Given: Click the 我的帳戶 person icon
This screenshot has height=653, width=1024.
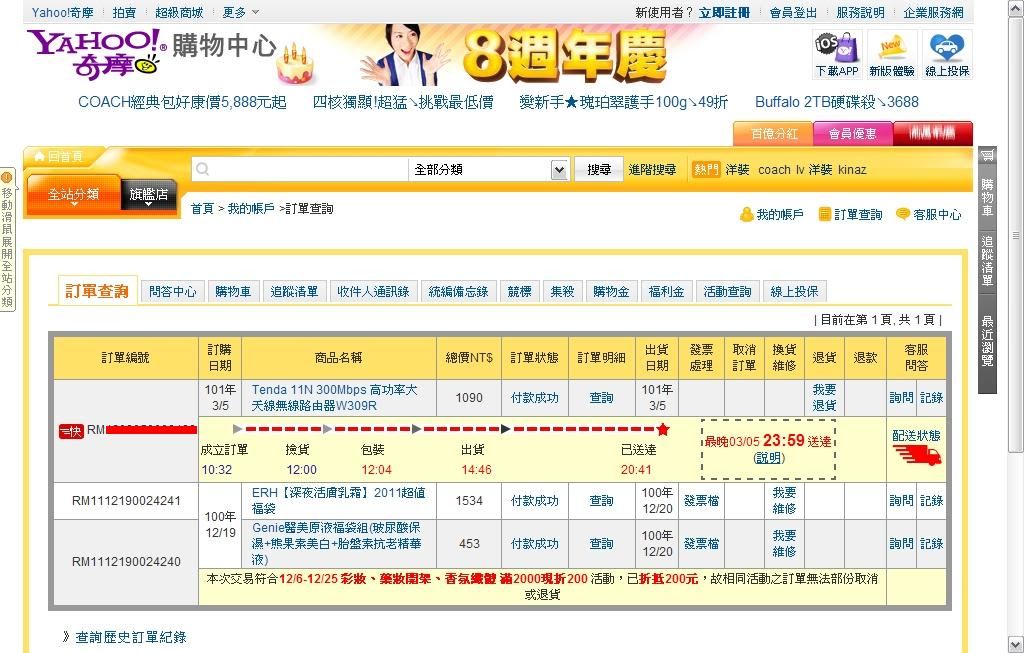Looking at the screenshot, I should click(x=746, y=215).
